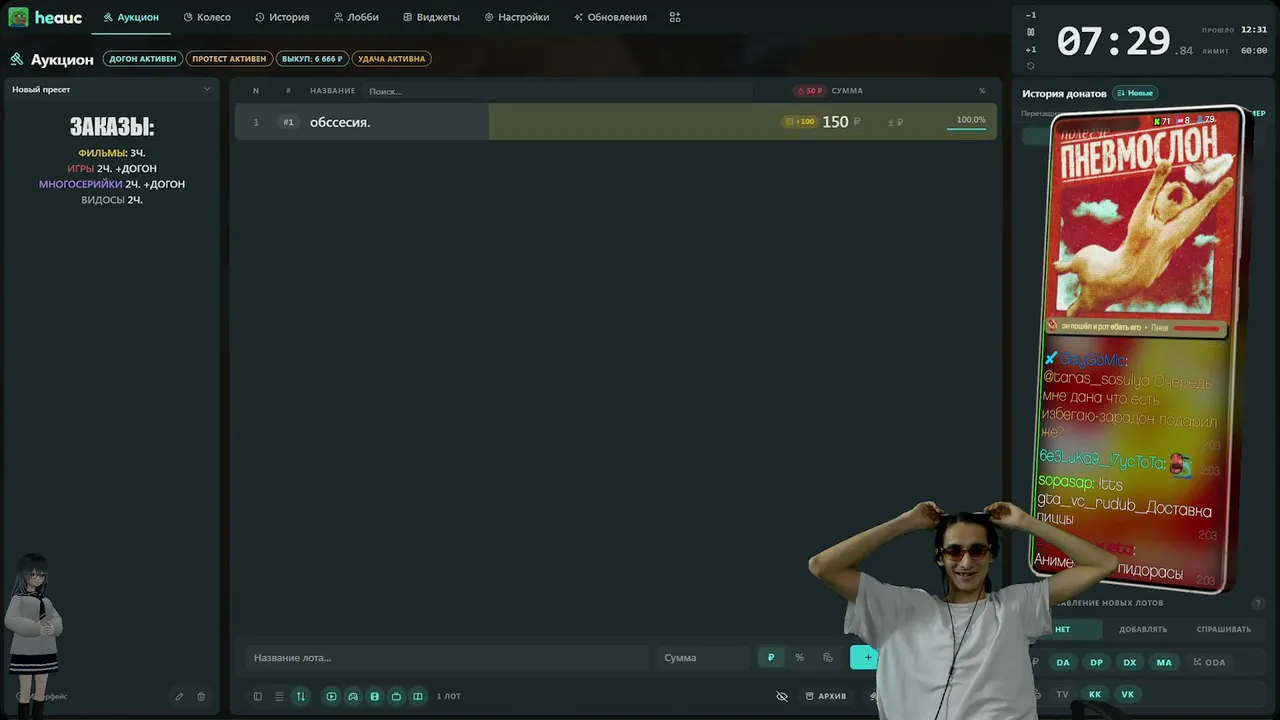The width and height of the screenshot is (1280, 720).
Task: Click the pause timer icon
Action: (x=1031, y=32)
